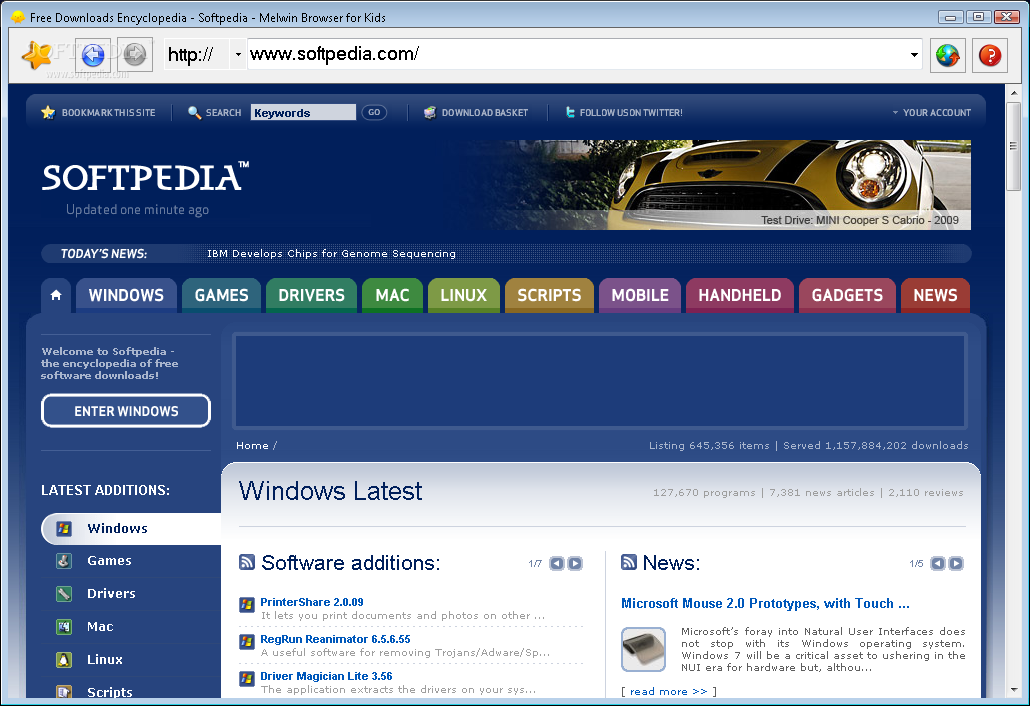Screen dimensions: 1030x706
Task: Click the Softpedia logo
Action: coord(145,177)
